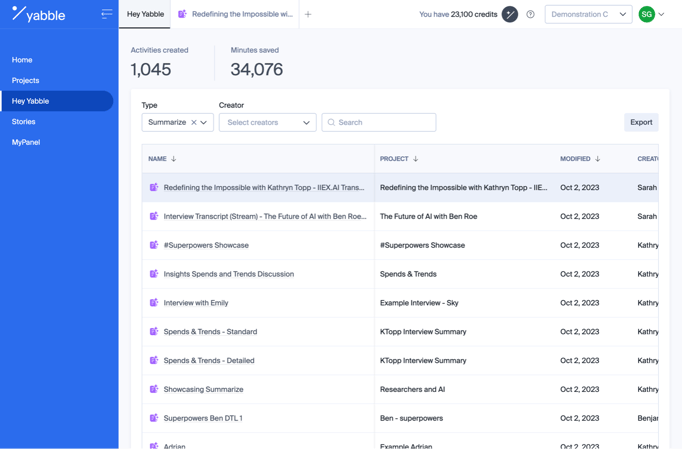682x451 pixels.
Task: Click the icon beside Insights Spends and Trends Discussion
Action: point(154,274)
